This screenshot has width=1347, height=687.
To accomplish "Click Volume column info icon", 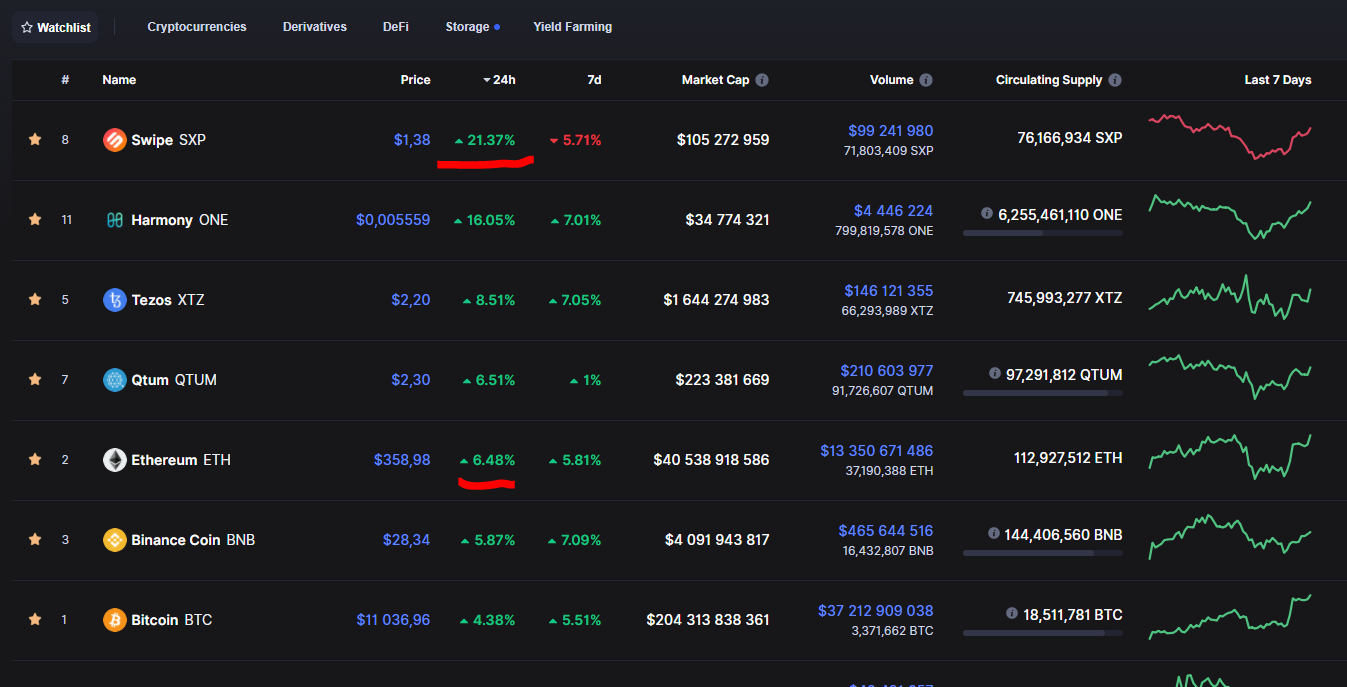I will (x=926, y=80).
